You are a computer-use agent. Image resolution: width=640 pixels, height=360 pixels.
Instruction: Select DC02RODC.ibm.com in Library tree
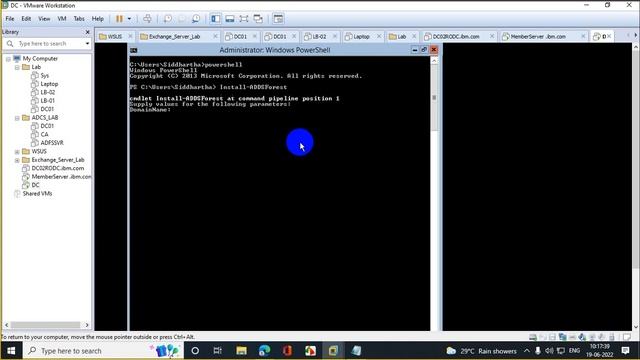click(58, 168)
